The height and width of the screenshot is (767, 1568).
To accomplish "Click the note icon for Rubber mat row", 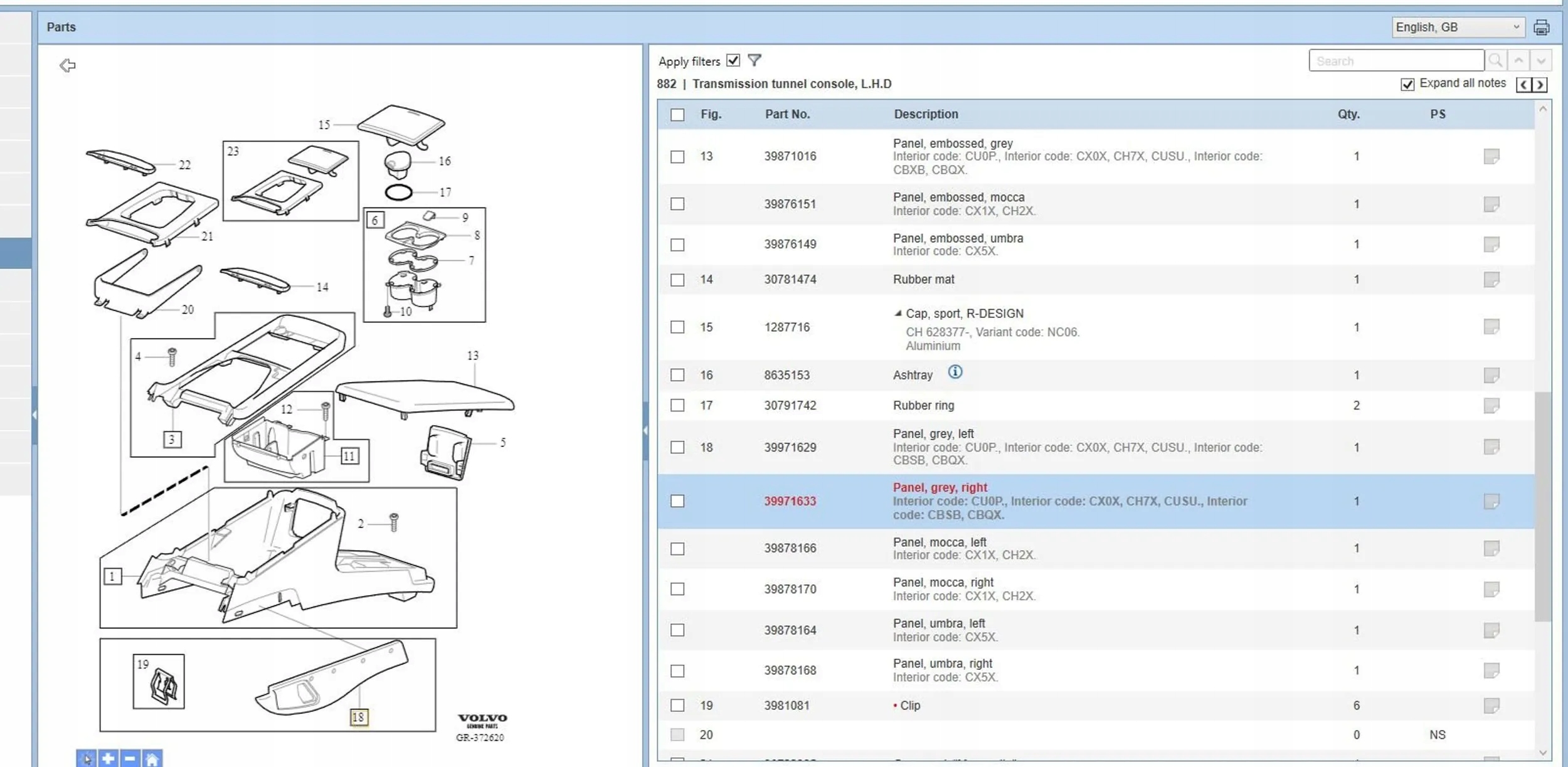I will click(x=1491, y=279).
